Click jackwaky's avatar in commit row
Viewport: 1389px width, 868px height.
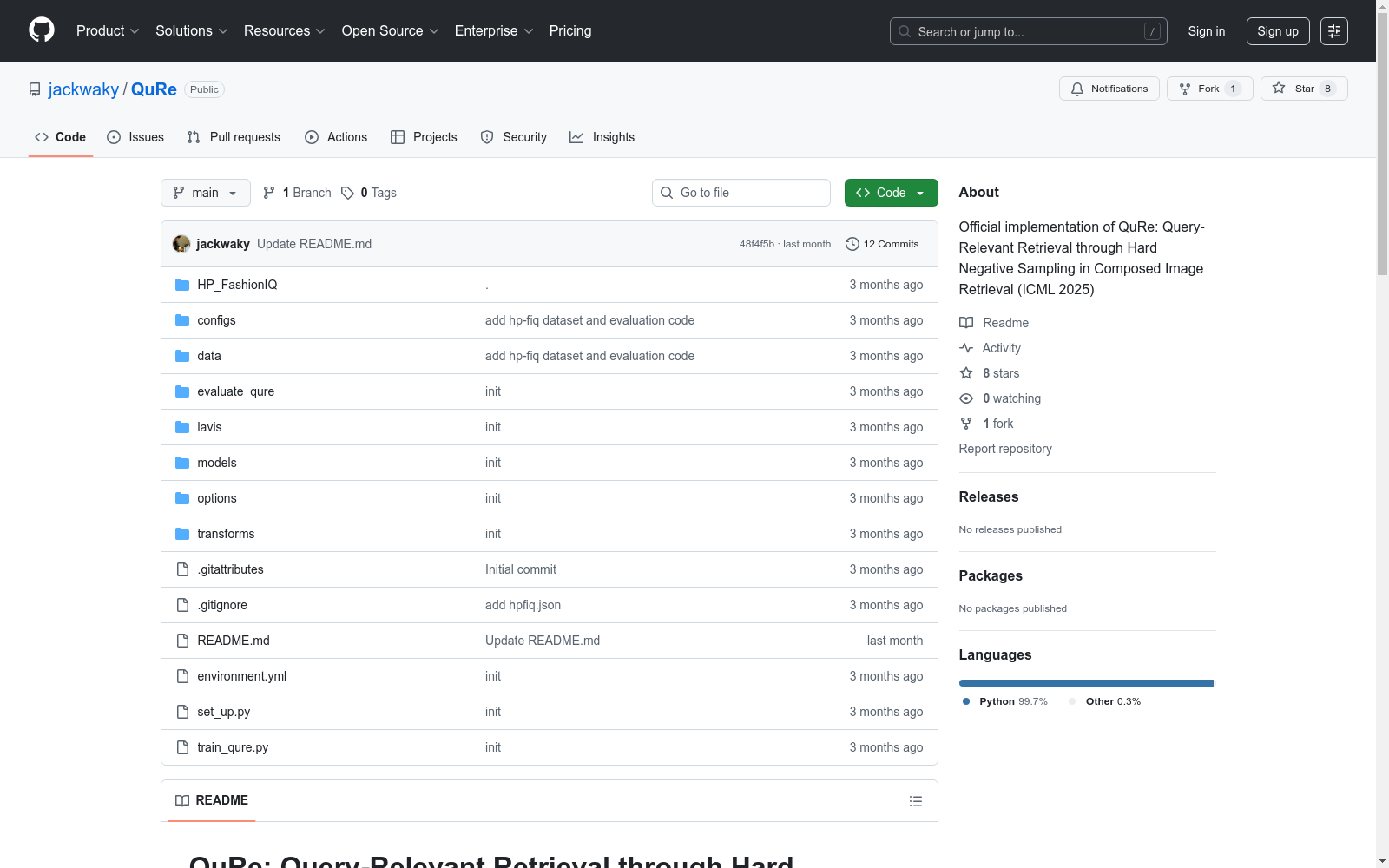[181, 244]
